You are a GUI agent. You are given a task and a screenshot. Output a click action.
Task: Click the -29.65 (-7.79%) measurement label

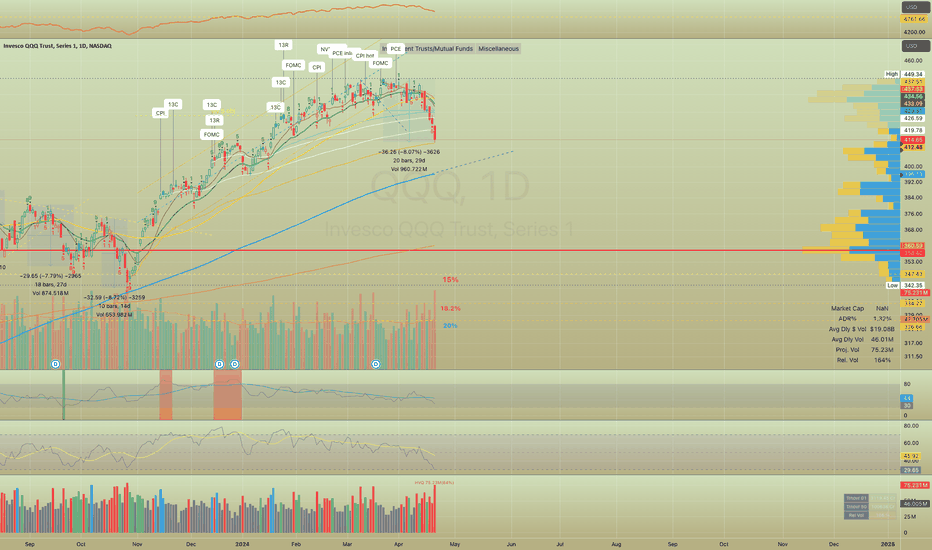coord(50,276)
